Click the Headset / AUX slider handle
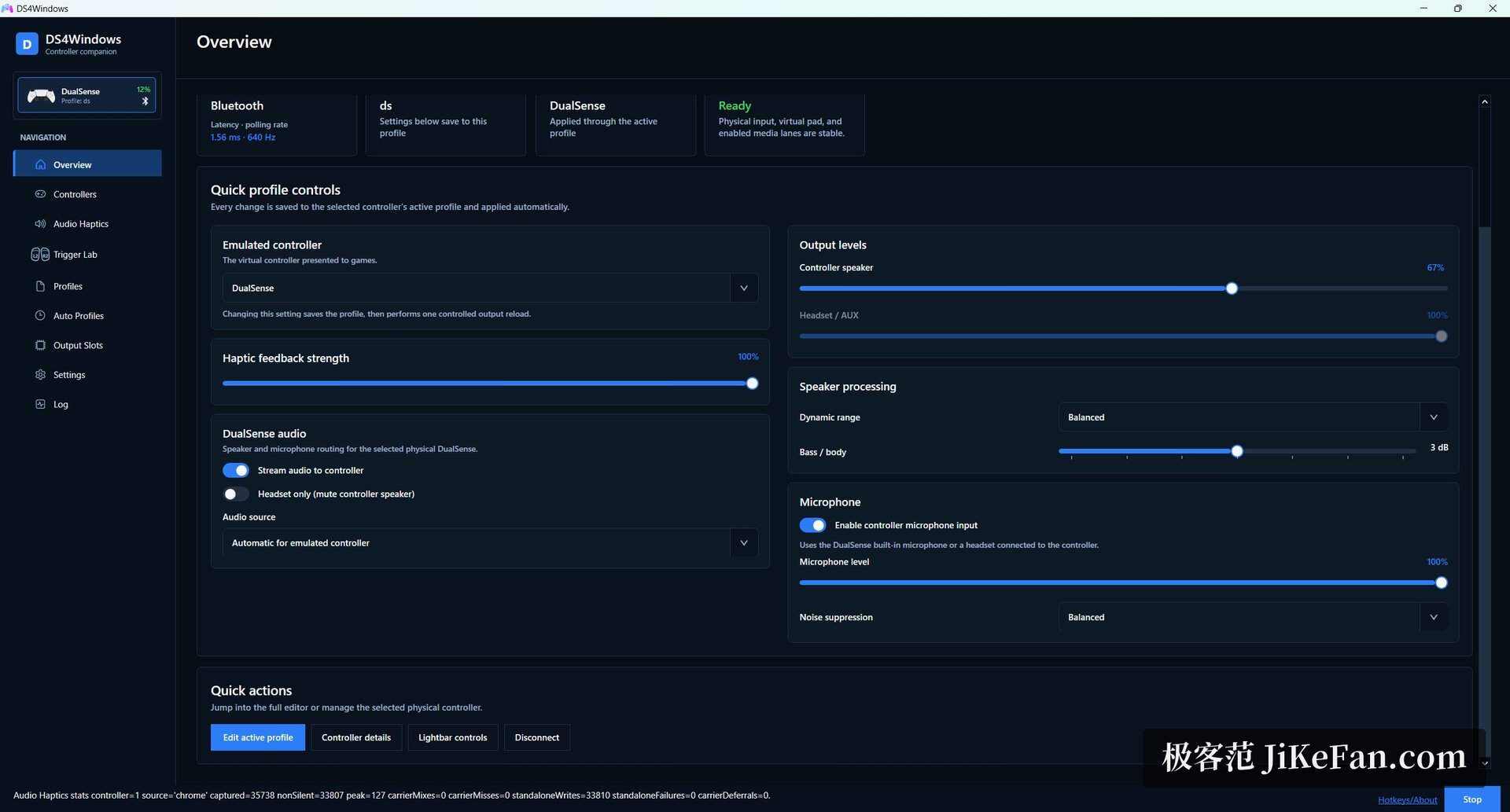Viewport: 1510px width, 812px height. pyautogui.click(x=1442, y=336)
